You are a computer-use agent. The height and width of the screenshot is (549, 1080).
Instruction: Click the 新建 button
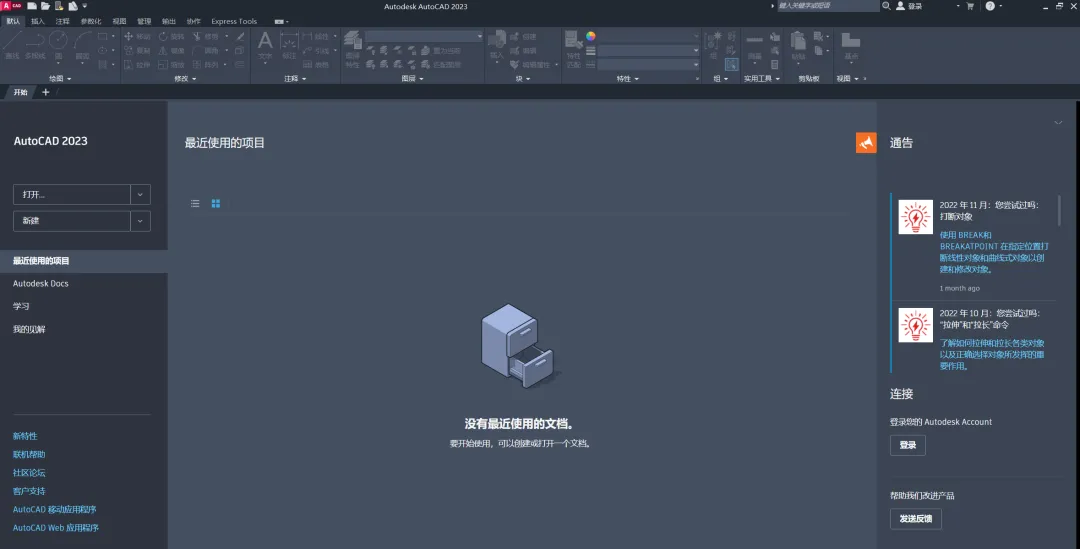click(x=72, y=221)
